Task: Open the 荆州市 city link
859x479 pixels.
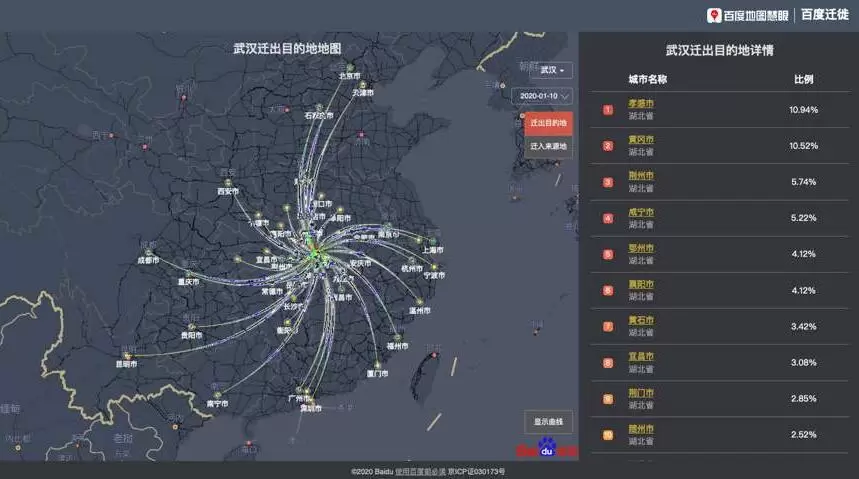Action: [x=641, y=175]
